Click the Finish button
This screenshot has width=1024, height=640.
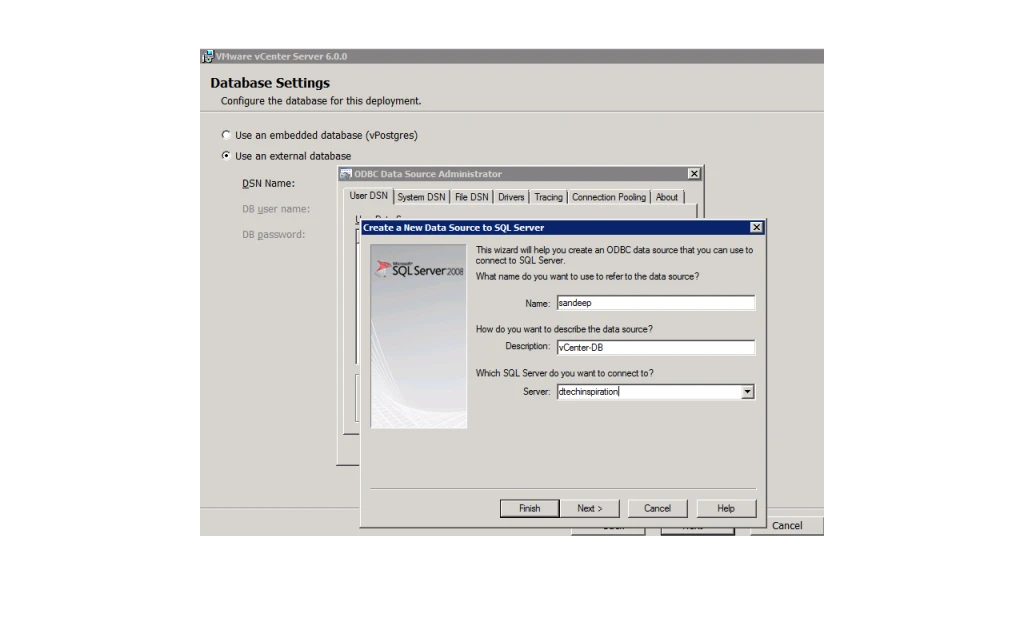click(x=530, y=508)
